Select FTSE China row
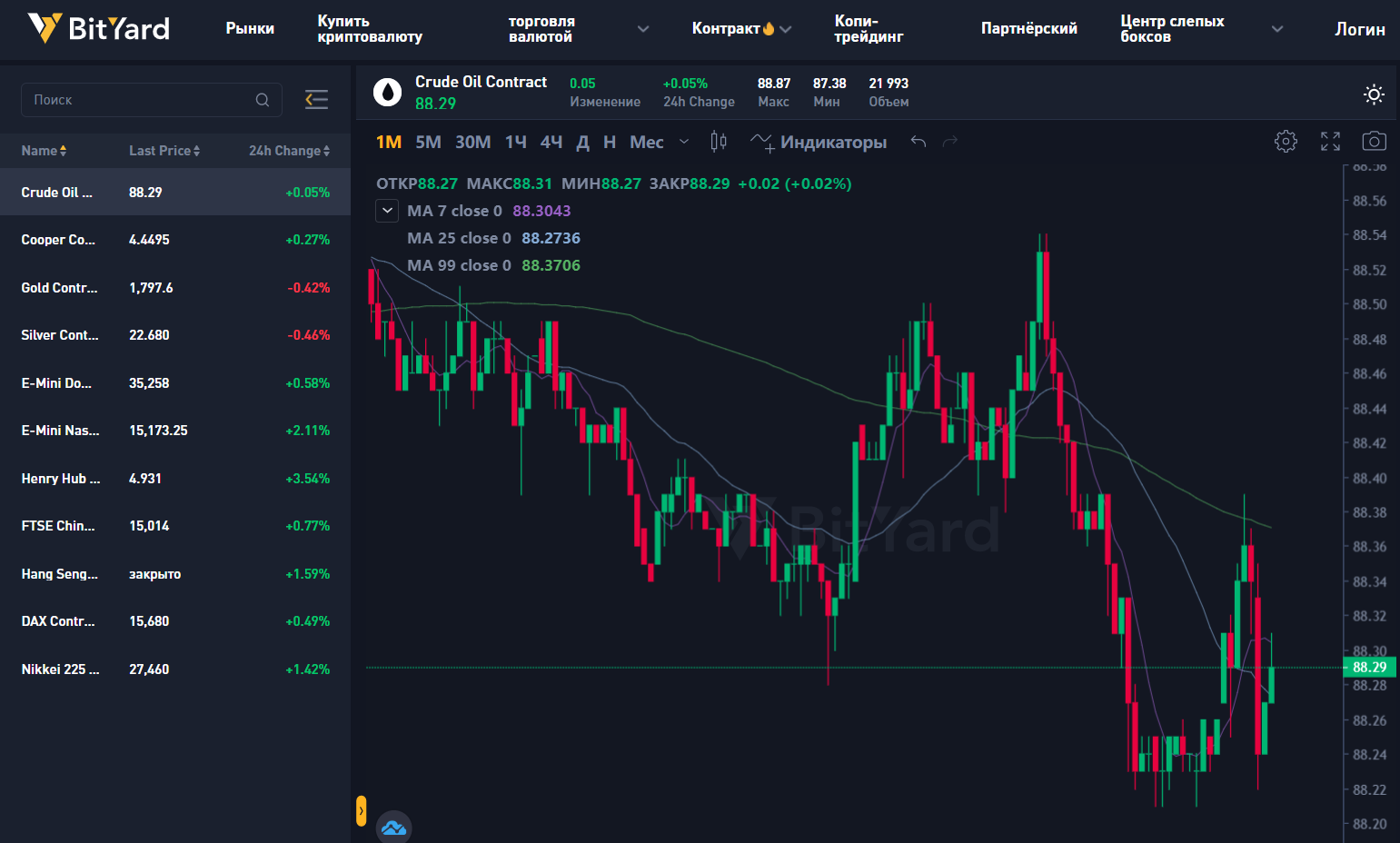The image size is (1400, 843). (175, 526)
